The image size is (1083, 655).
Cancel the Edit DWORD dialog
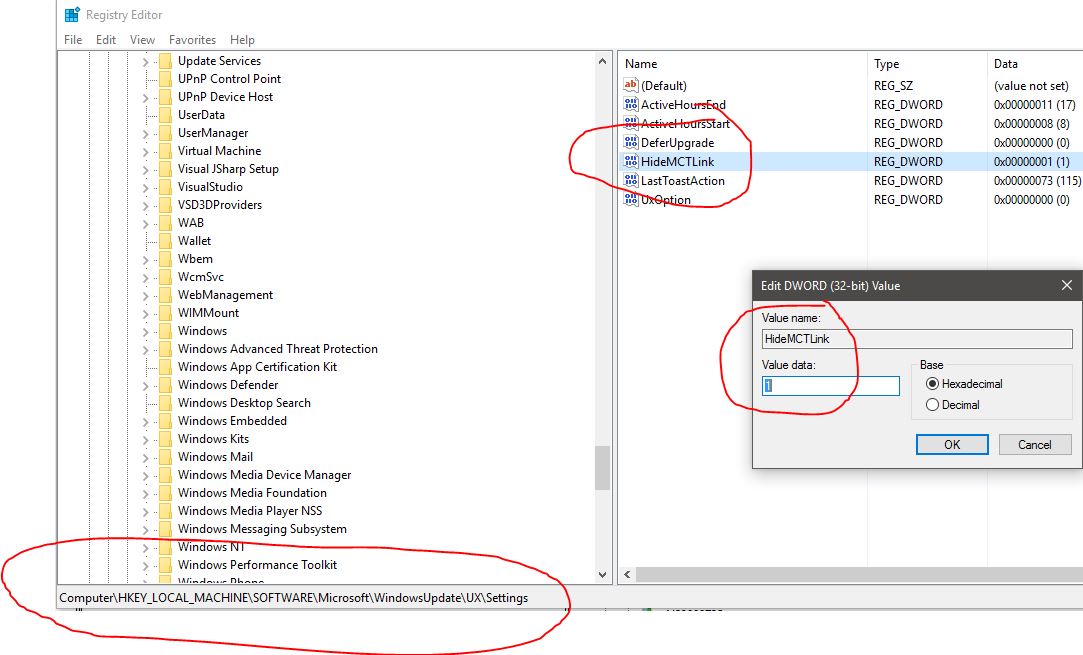point(1035,444)
